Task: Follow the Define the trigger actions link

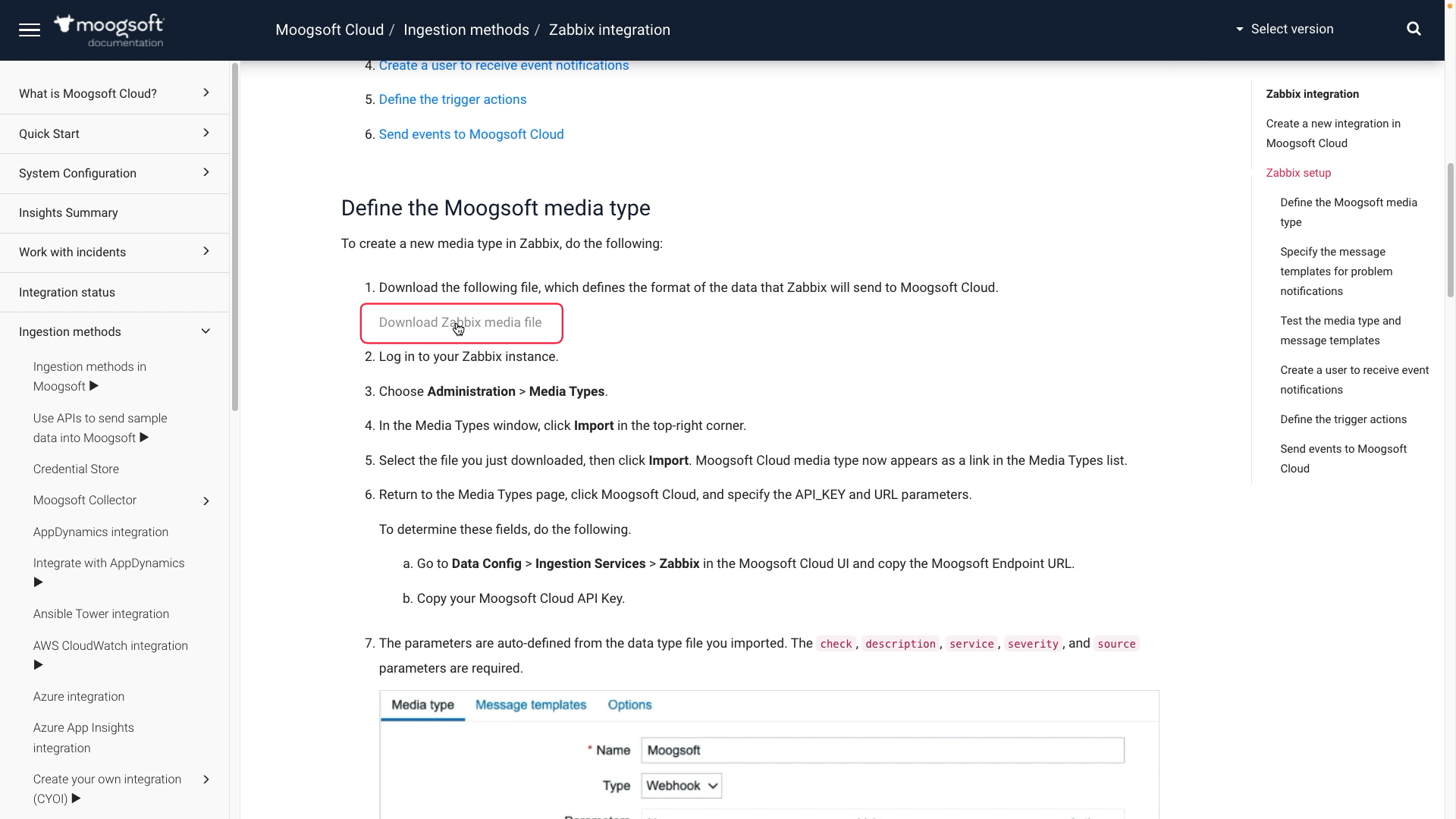Action: (453, 100)
